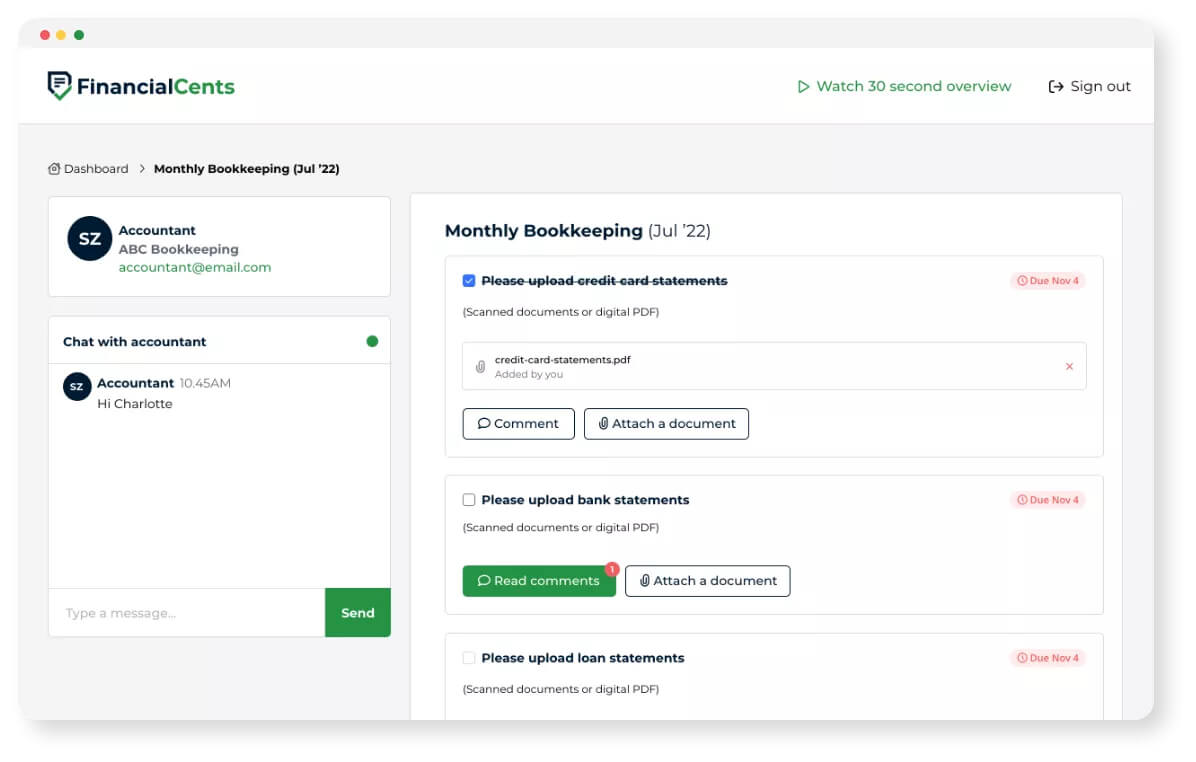Uncheck the credit card statements task checkbox
Image resolution: width=1196 pixels, height=762 pixels.
point(469,281)
